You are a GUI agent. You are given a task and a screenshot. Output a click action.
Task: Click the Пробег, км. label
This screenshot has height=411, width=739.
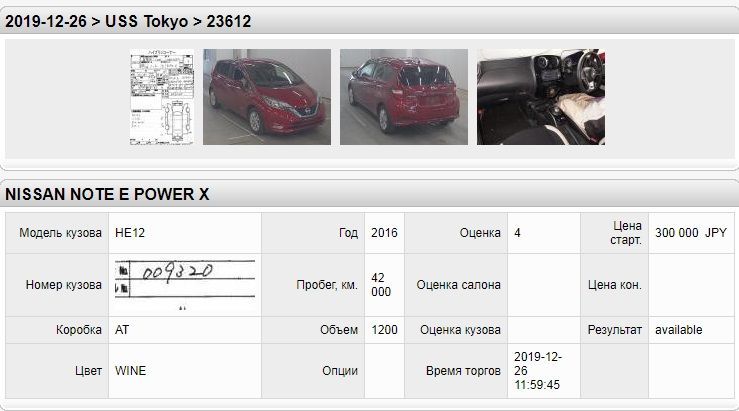click(327, 285)
